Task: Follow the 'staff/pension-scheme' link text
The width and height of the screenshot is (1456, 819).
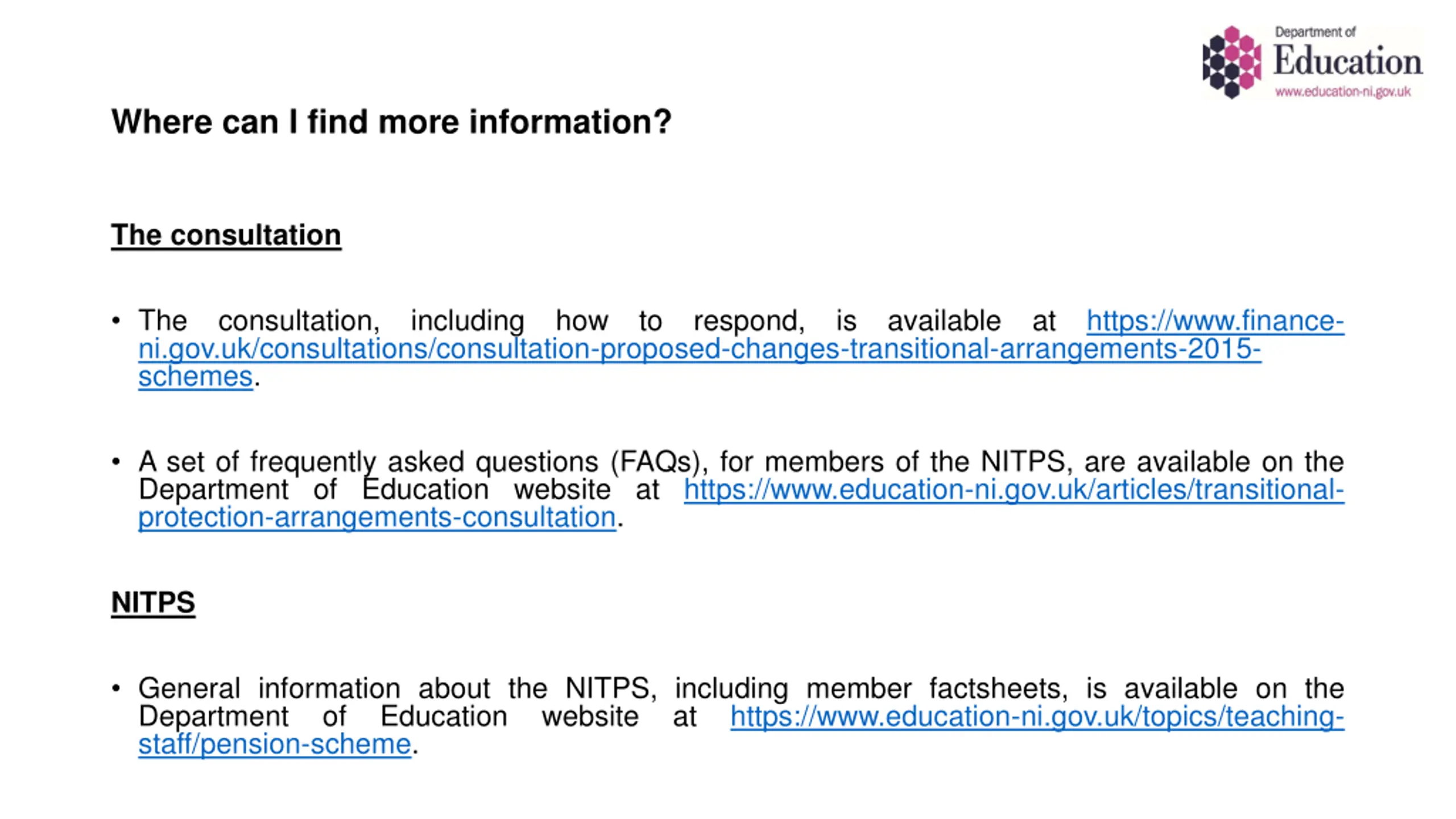Action: (274, 744)
